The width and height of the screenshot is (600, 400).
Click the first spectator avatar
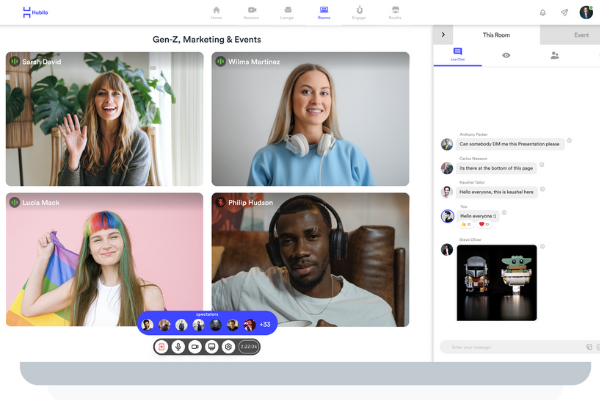[x=147, y=325]
